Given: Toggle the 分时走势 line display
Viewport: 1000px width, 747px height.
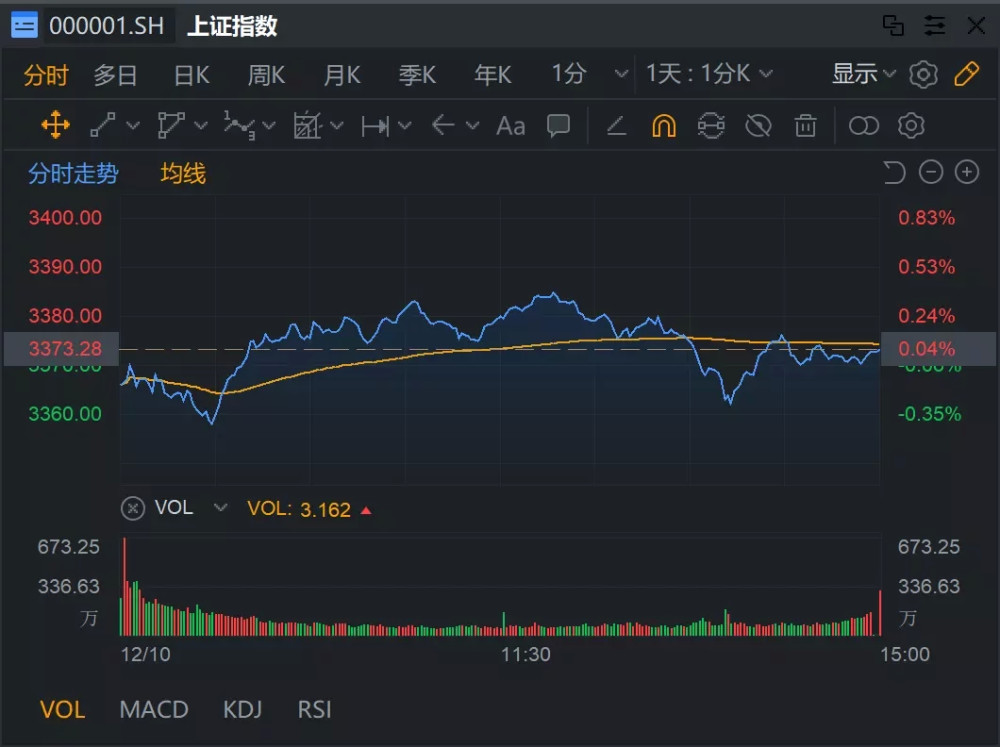Looking at the screenshot, I should 73,174.
